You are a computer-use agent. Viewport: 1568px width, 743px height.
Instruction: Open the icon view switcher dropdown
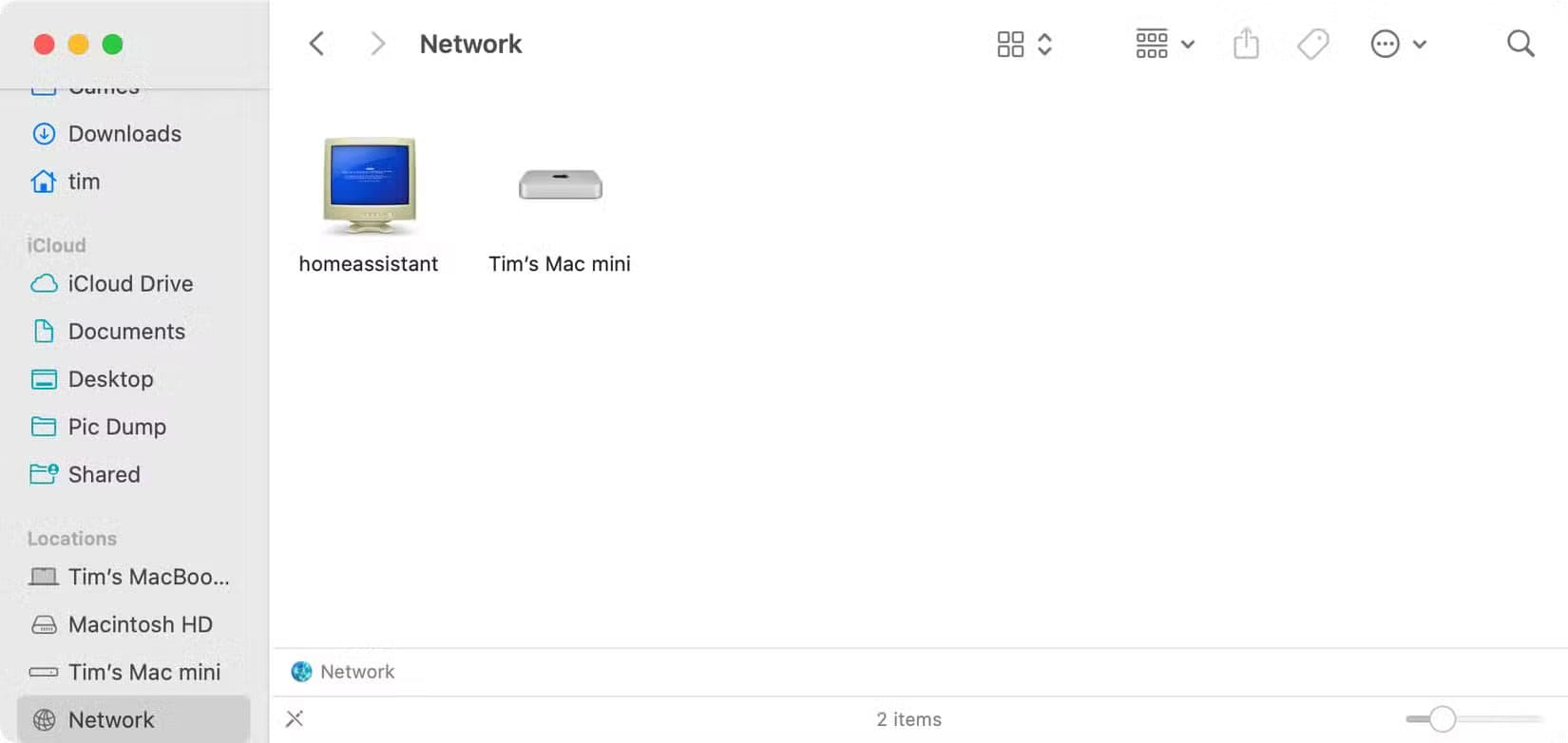tap(1024, 44)
